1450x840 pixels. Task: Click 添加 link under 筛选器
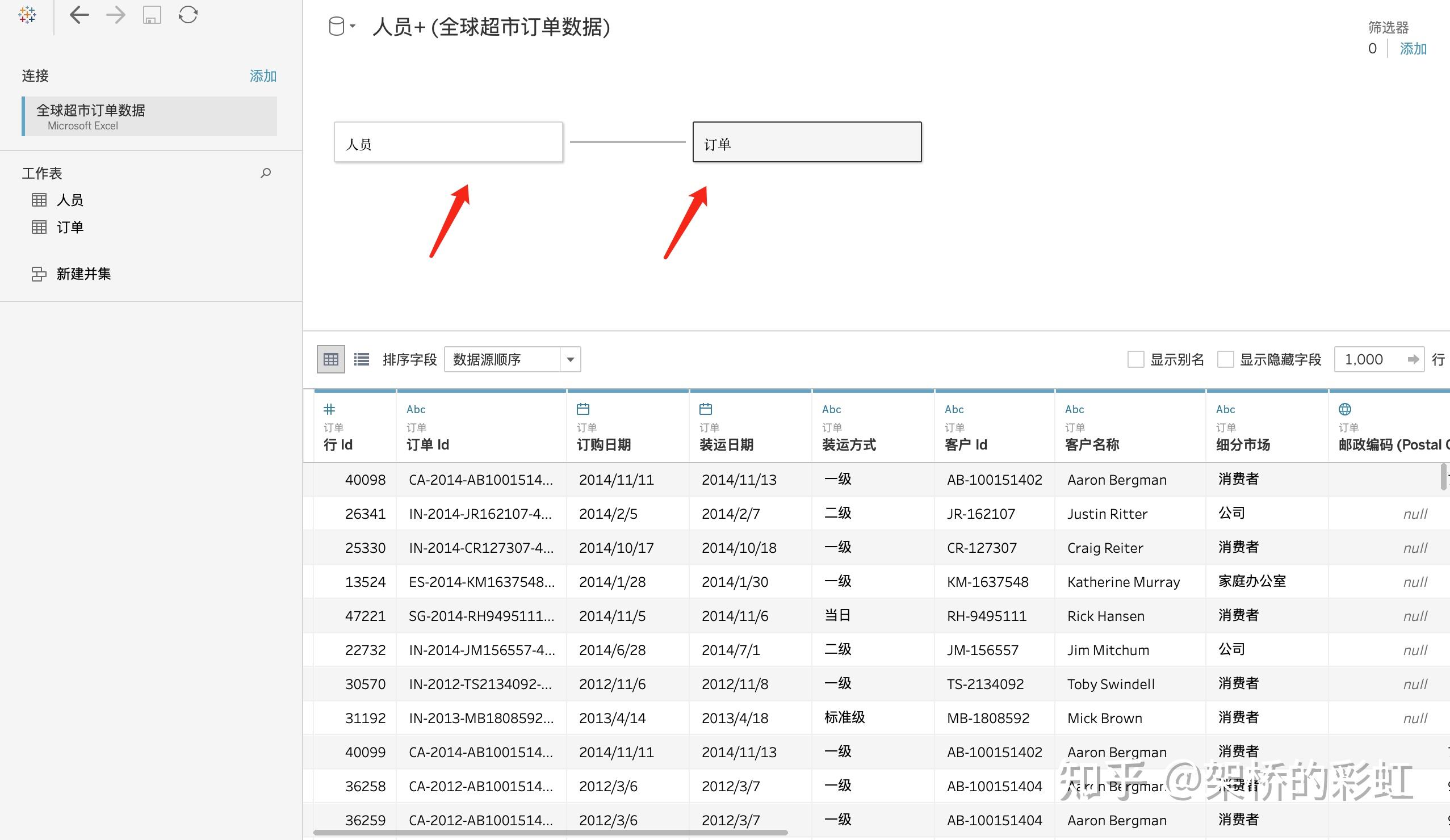point(1413,49)
